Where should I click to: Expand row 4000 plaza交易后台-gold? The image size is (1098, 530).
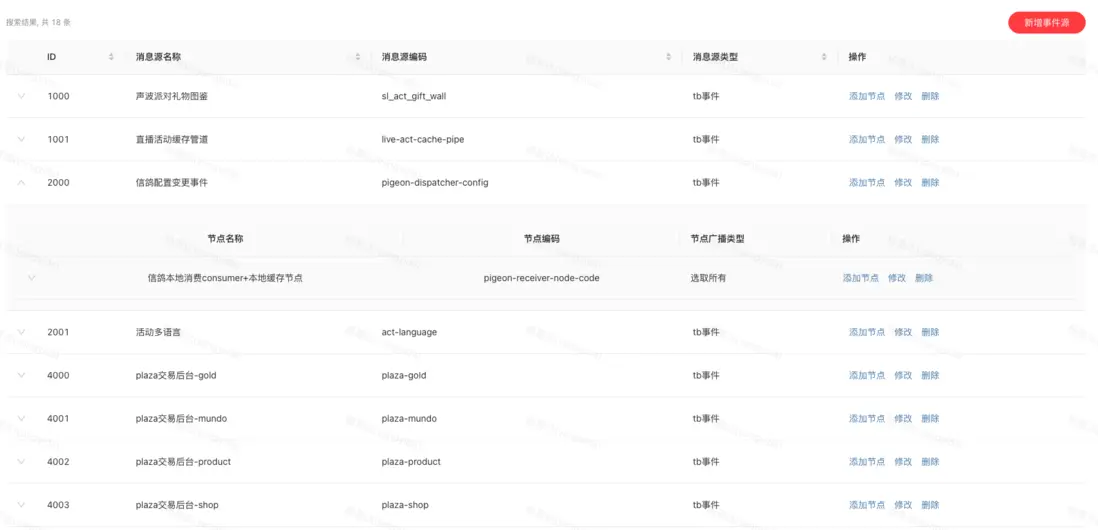pyautogui.click(x=21, y=375)
